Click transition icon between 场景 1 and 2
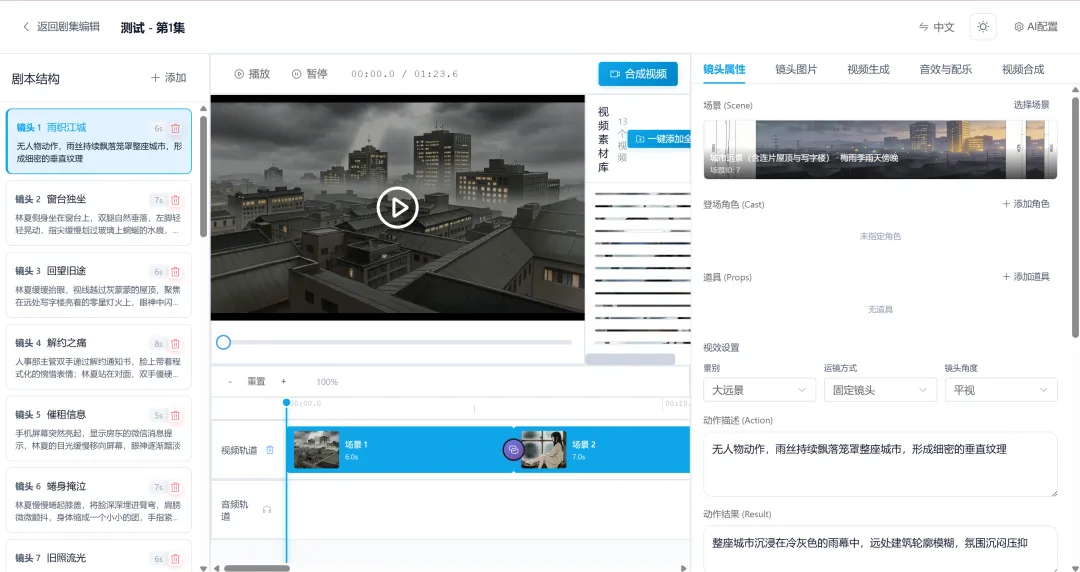 click(x=513, y=450)
